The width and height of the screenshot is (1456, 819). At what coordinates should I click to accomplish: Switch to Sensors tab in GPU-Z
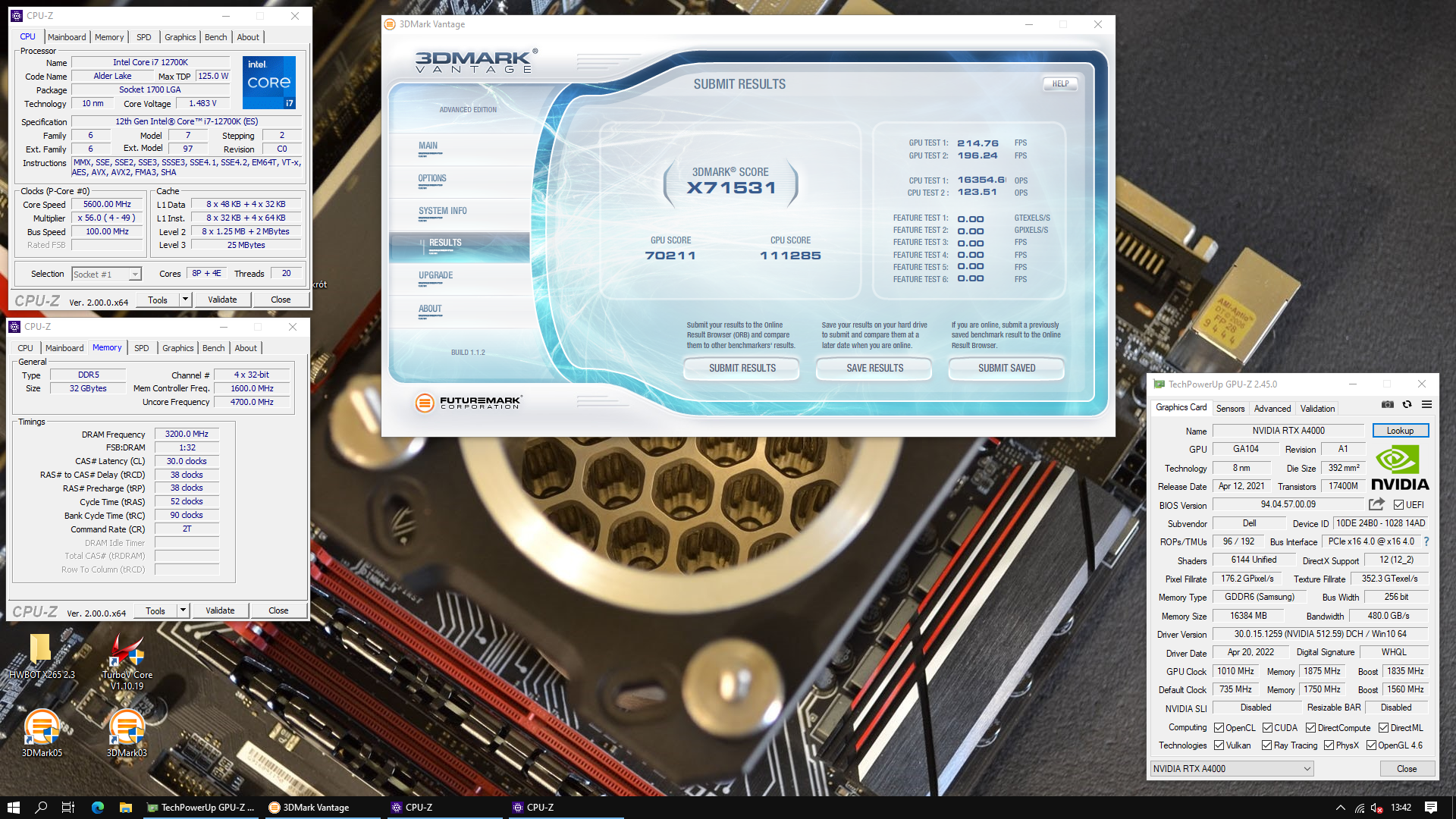(1230, 409)
